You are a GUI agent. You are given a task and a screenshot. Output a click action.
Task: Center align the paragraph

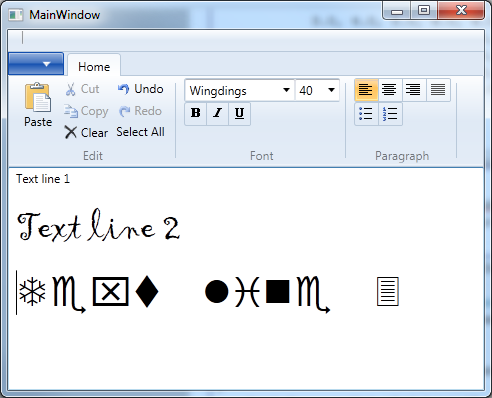[390, 90]
